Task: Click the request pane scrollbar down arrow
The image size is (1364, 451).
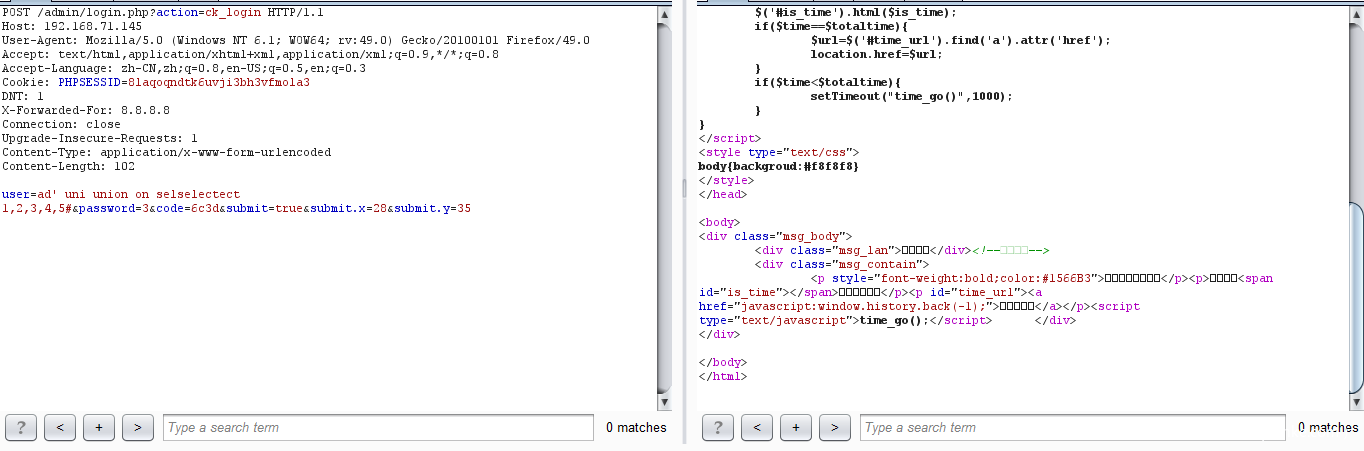Action: (664, 401)
